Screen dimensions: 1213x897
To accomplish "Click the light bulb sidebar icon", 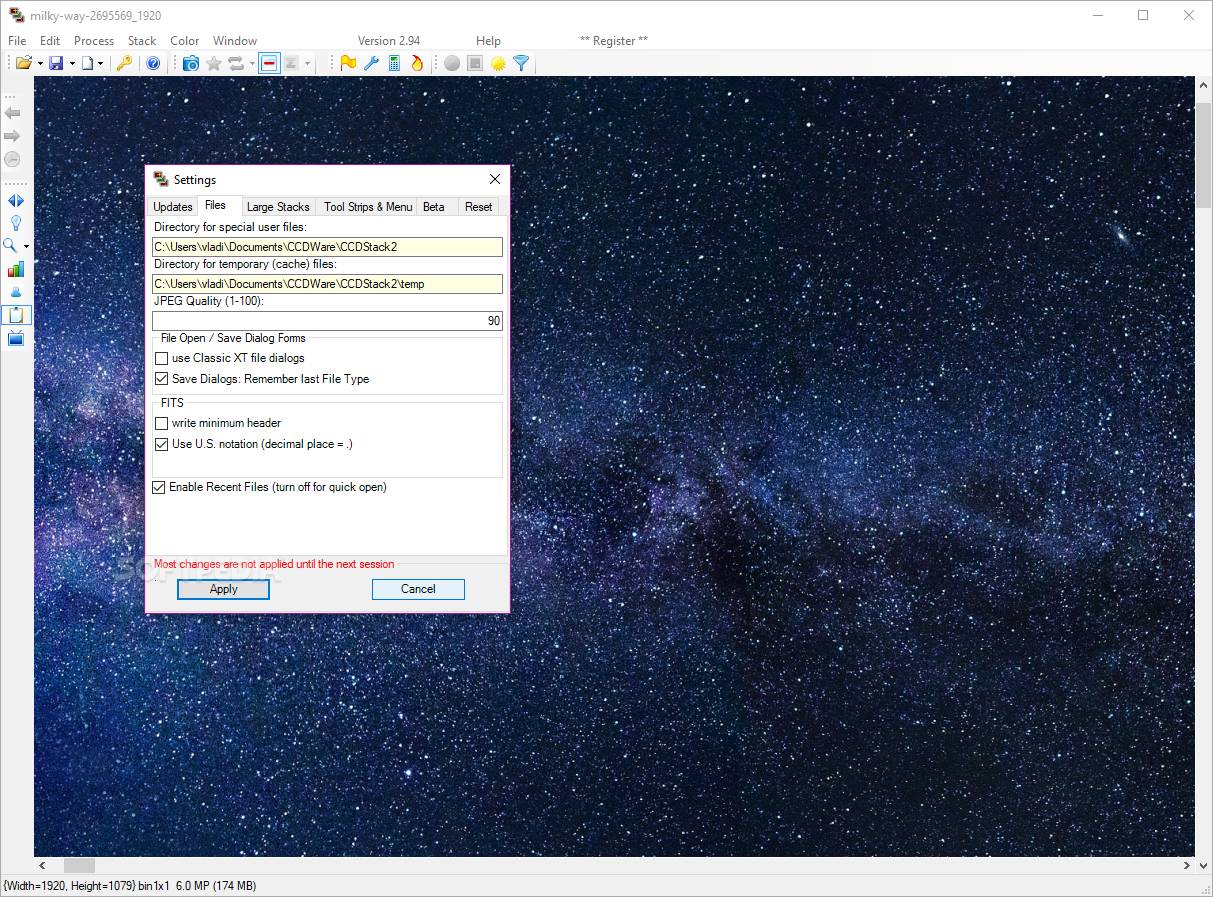I will coord(15,223).
